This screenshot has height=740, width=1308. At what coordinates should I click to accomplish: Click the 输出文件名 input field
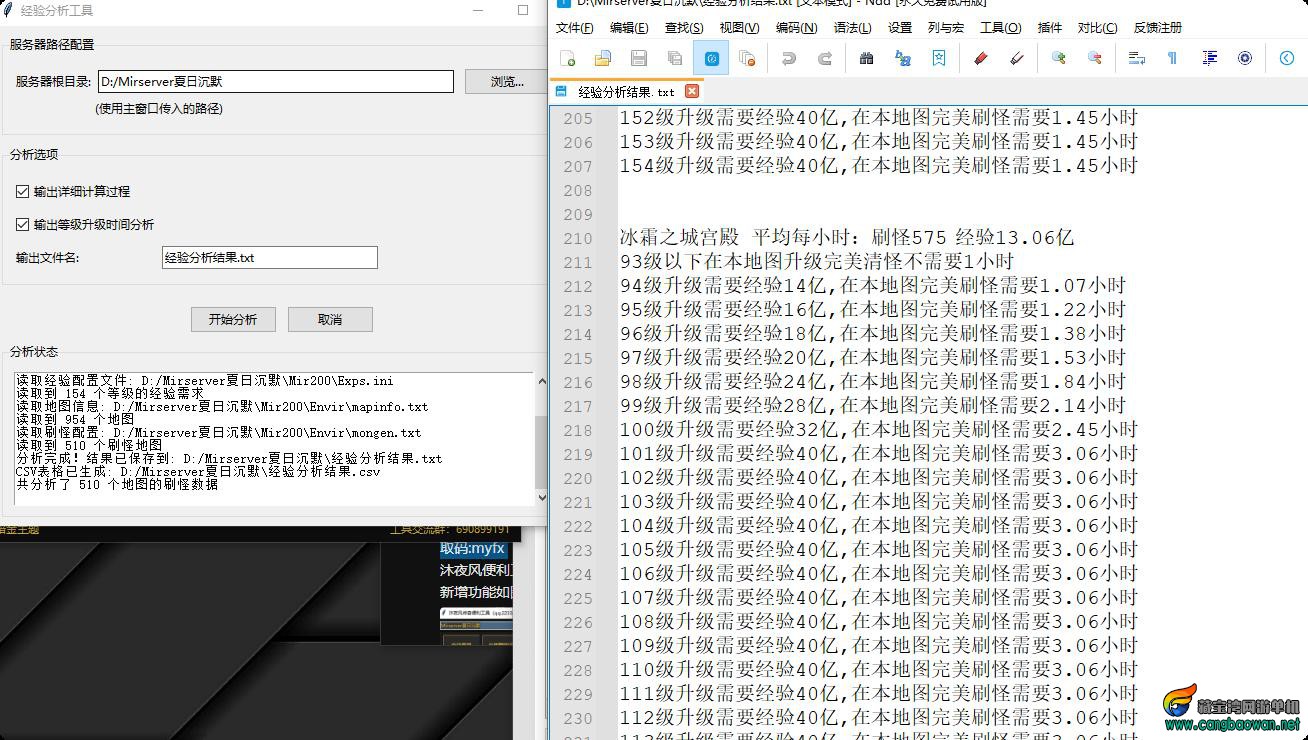(270, 257)
